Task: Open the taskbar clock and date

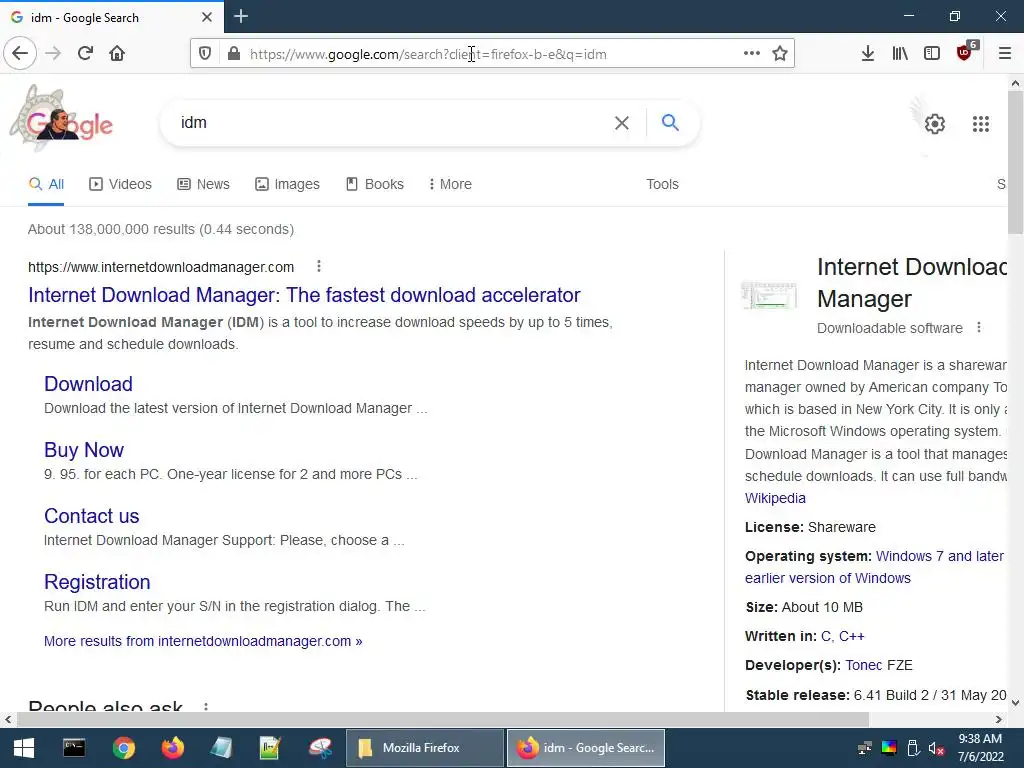Action: pos(980,748)
